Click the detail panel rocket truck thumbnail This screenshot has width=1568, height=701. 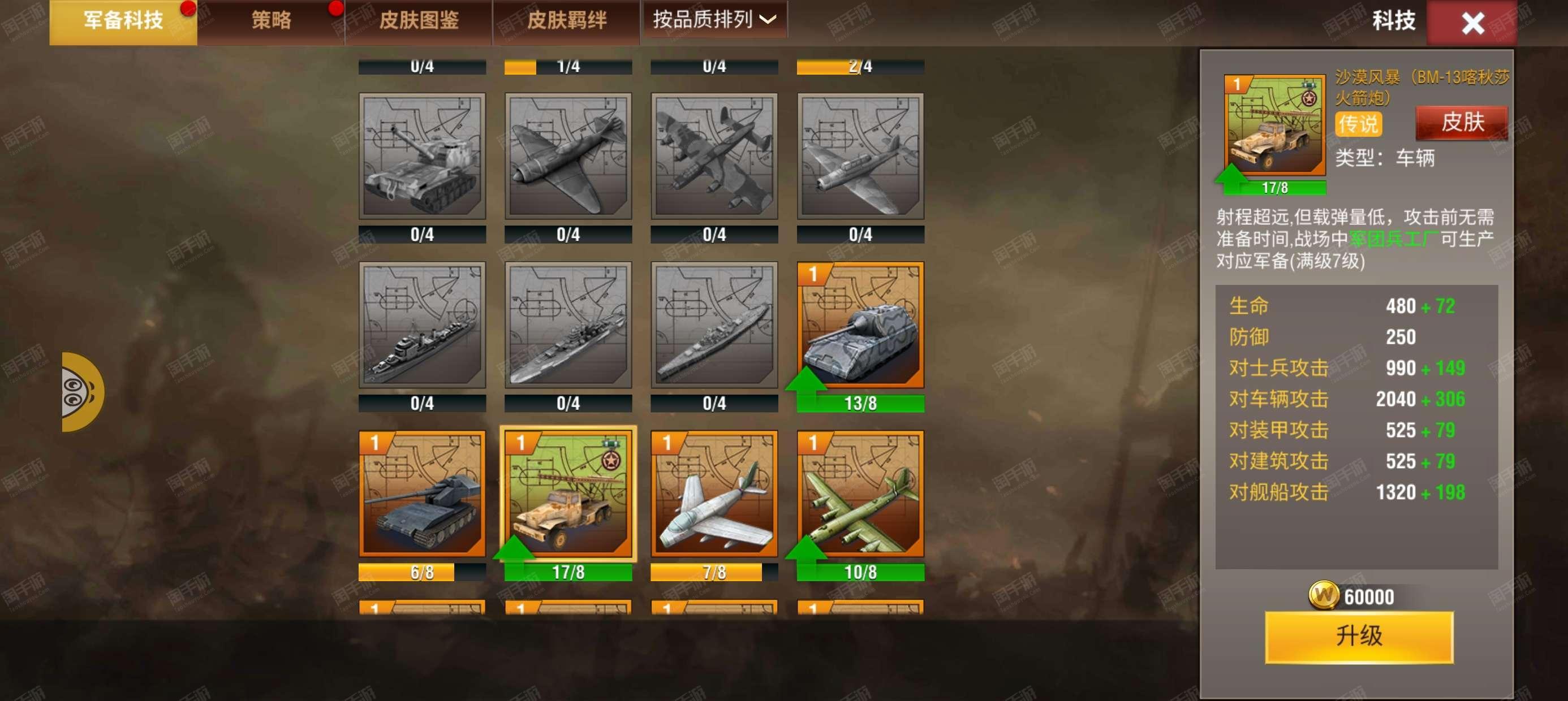tap(1274, 126)
